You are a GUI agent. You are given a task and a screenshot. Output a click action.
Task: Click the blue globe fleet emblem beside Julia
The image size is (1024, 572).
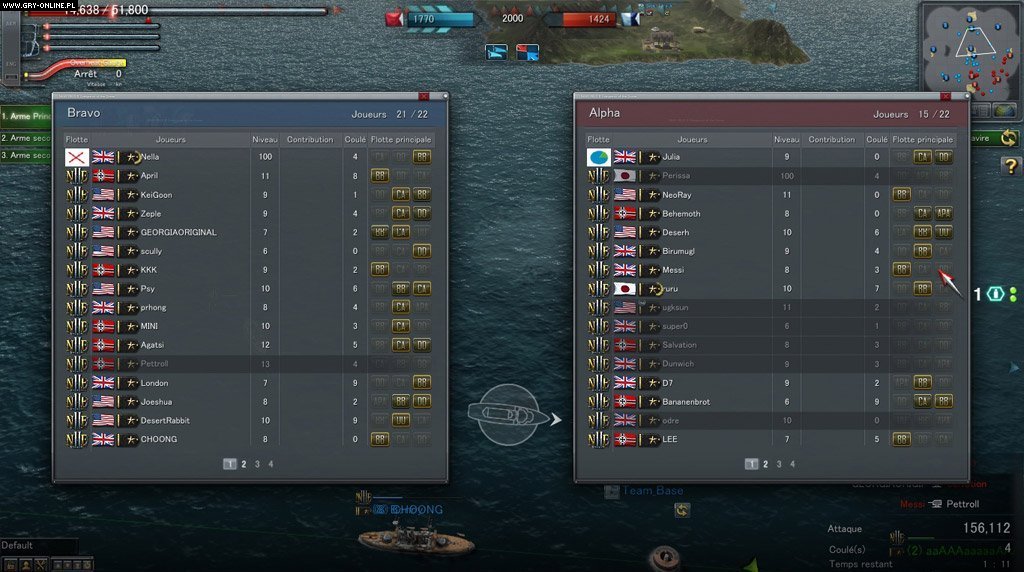(599, 157)
